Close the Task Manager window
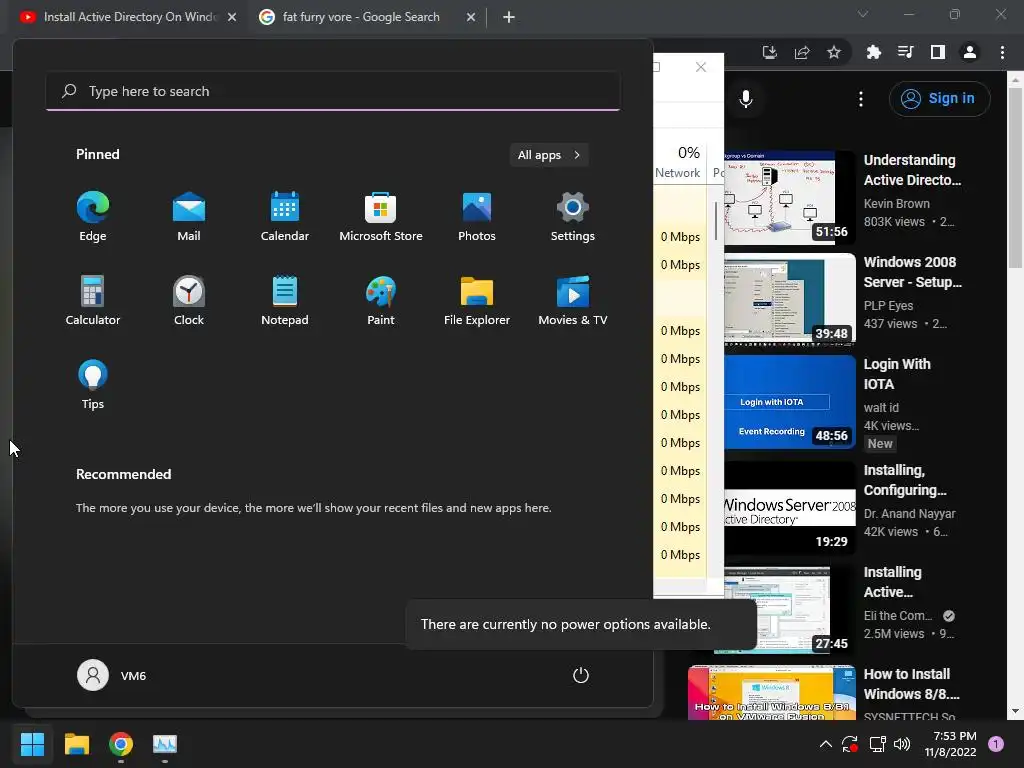 [701, 67]
